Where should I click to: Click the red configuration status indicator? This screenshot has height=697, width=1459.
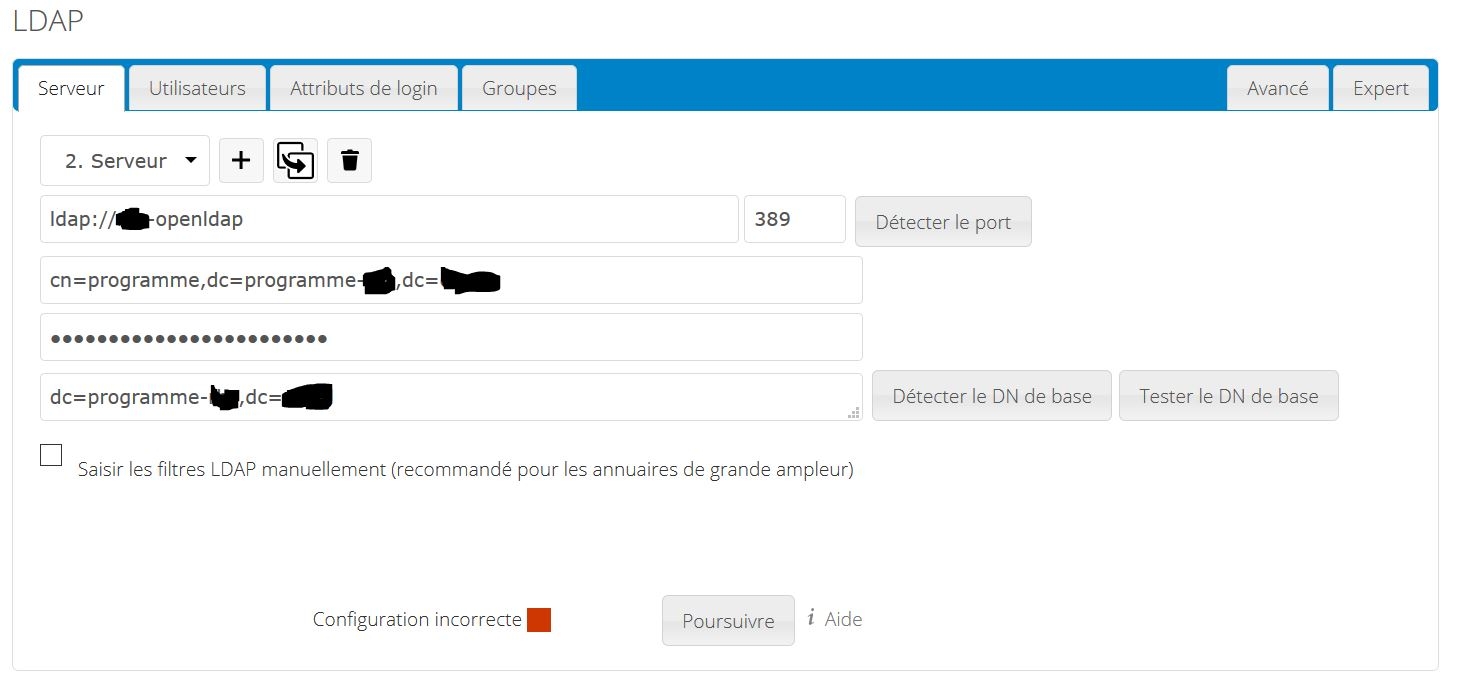pyautogui.click(x=539, y=620)
